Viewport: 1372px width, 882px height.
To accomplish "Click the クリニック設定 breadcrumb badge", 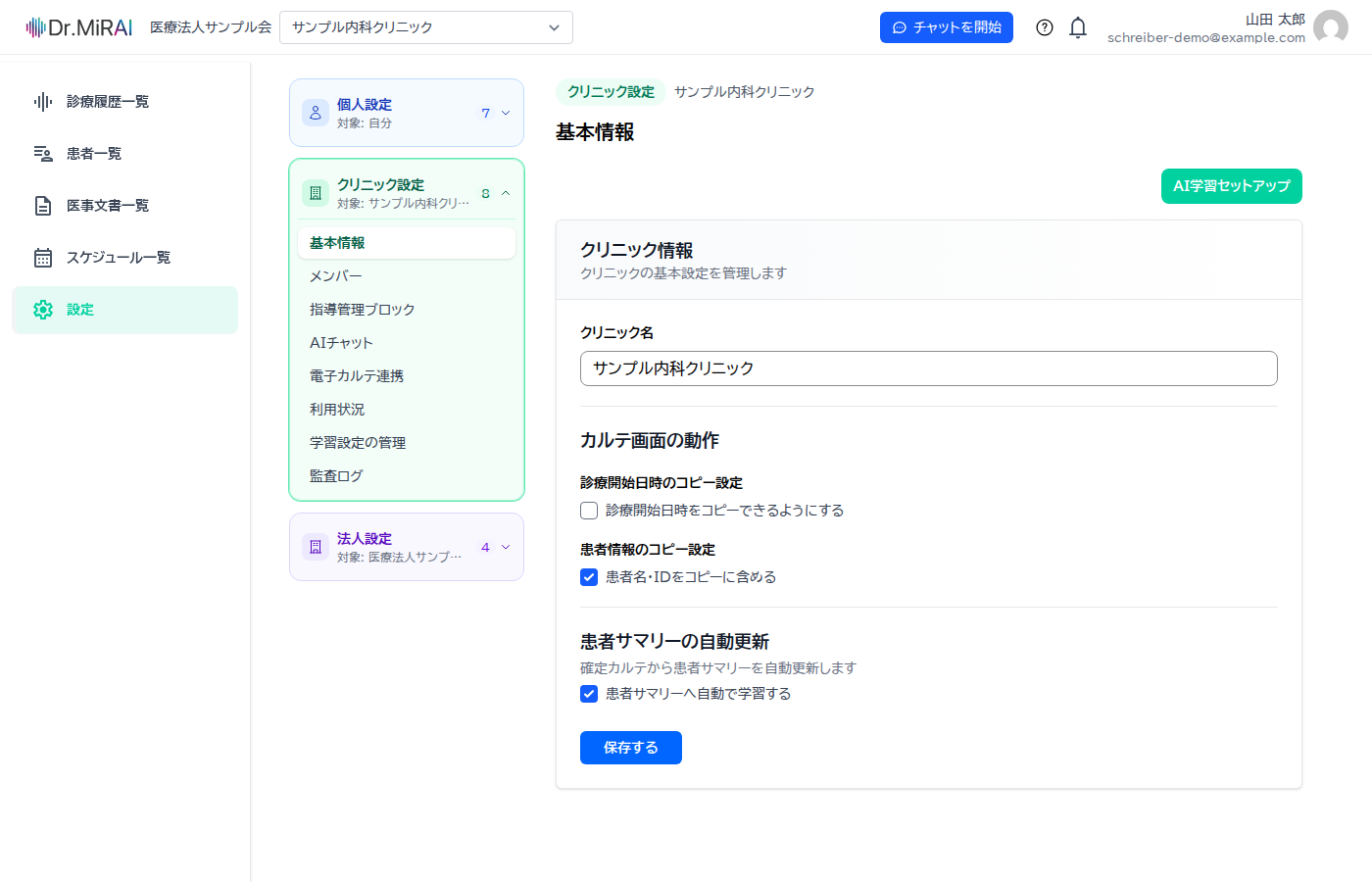I will click(612, 92).
